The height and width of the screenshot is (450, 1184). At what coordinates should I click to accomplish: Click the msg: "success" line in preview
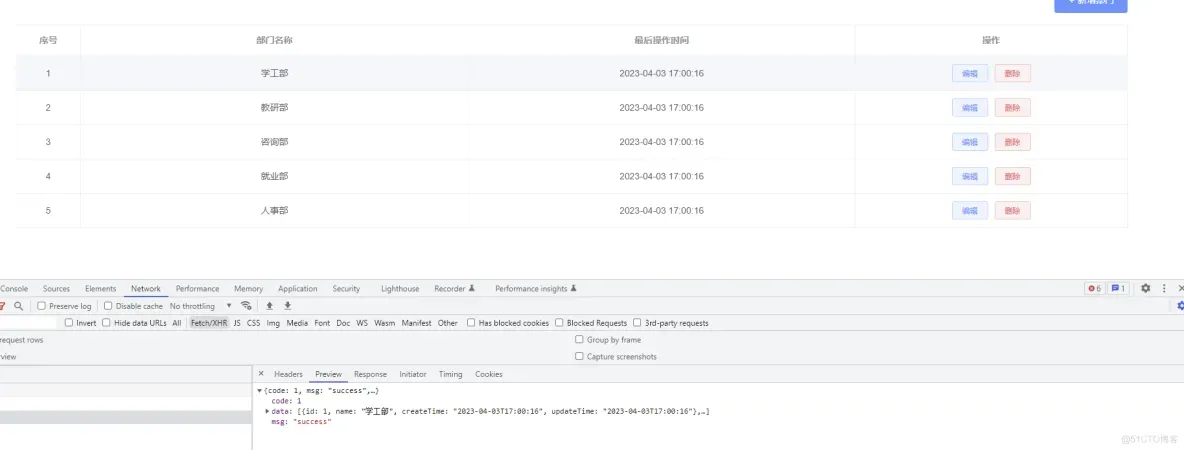[x=301, y=422]
